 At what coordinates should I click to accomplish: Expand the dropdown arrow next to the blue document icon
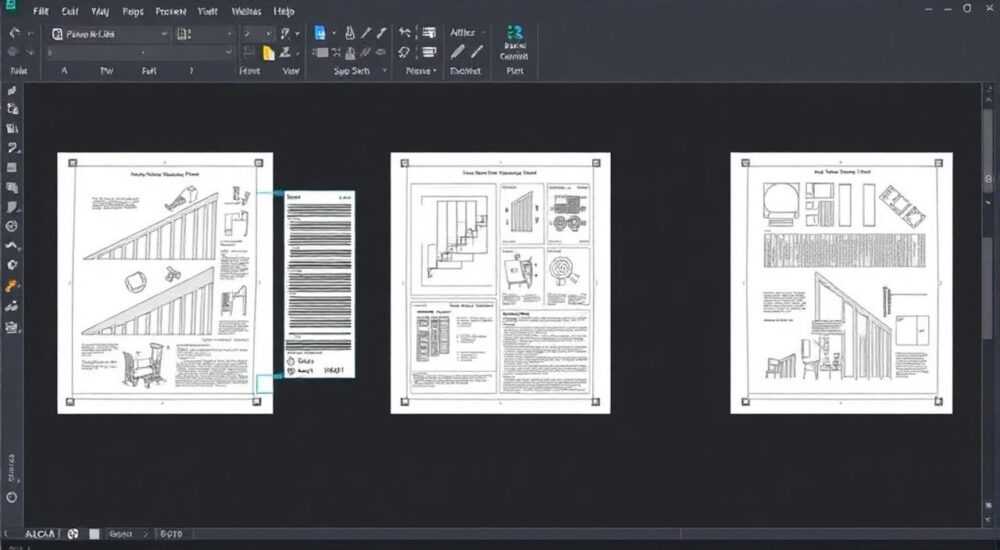334,33
